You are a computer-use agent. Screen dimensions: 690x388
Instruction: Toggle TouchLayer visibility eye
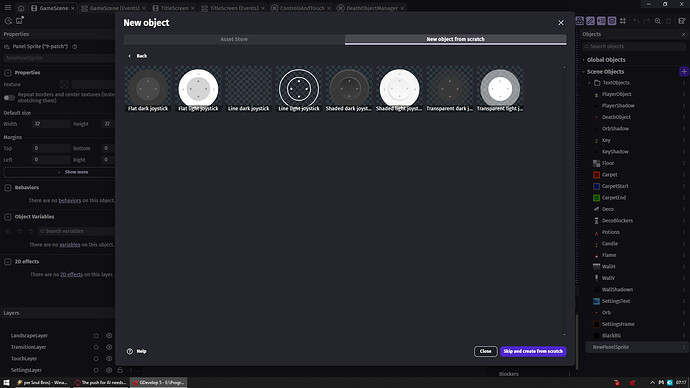click(109, 359)
